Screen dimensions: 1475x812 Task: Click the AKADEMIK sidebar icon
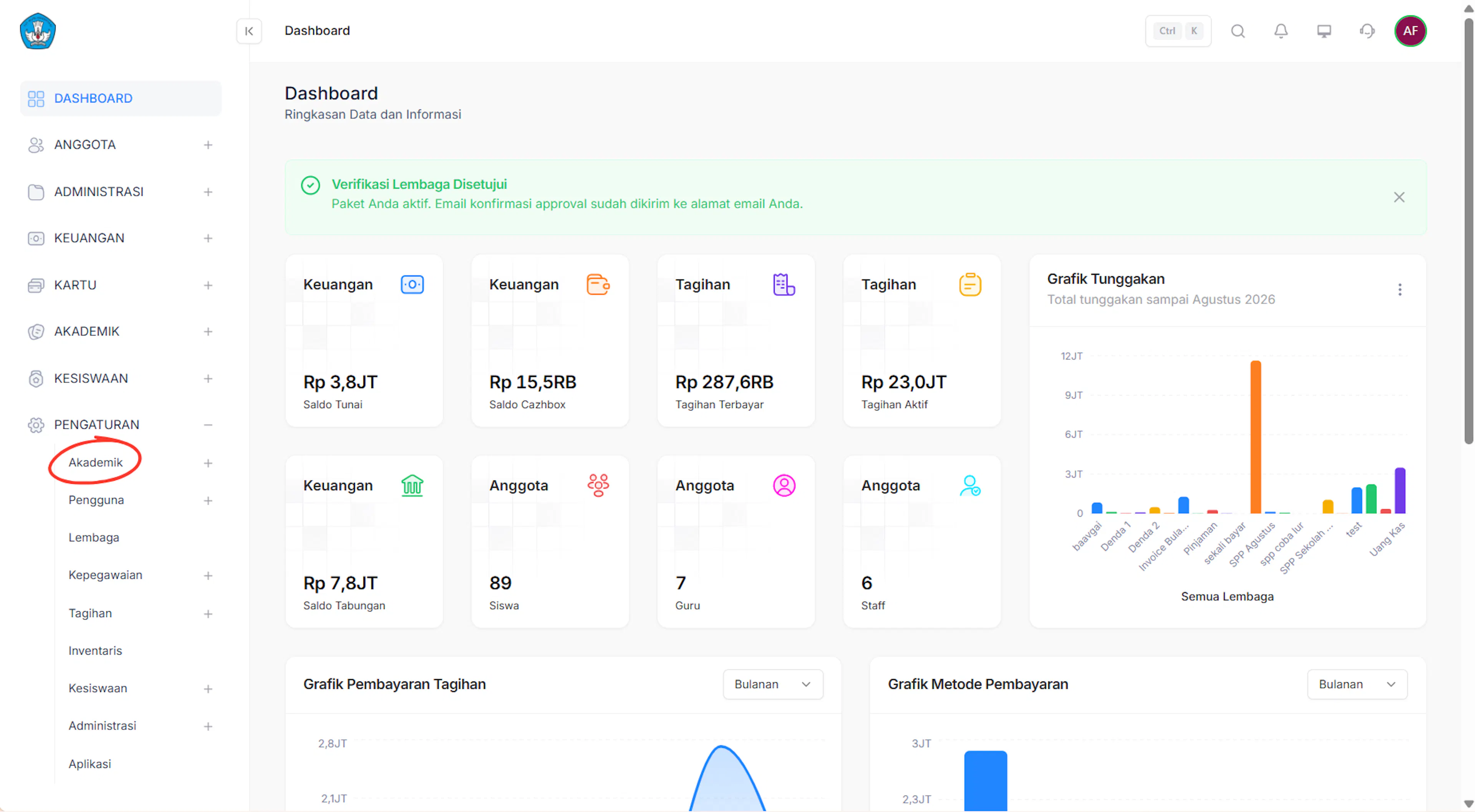click(x=36, y=332)
